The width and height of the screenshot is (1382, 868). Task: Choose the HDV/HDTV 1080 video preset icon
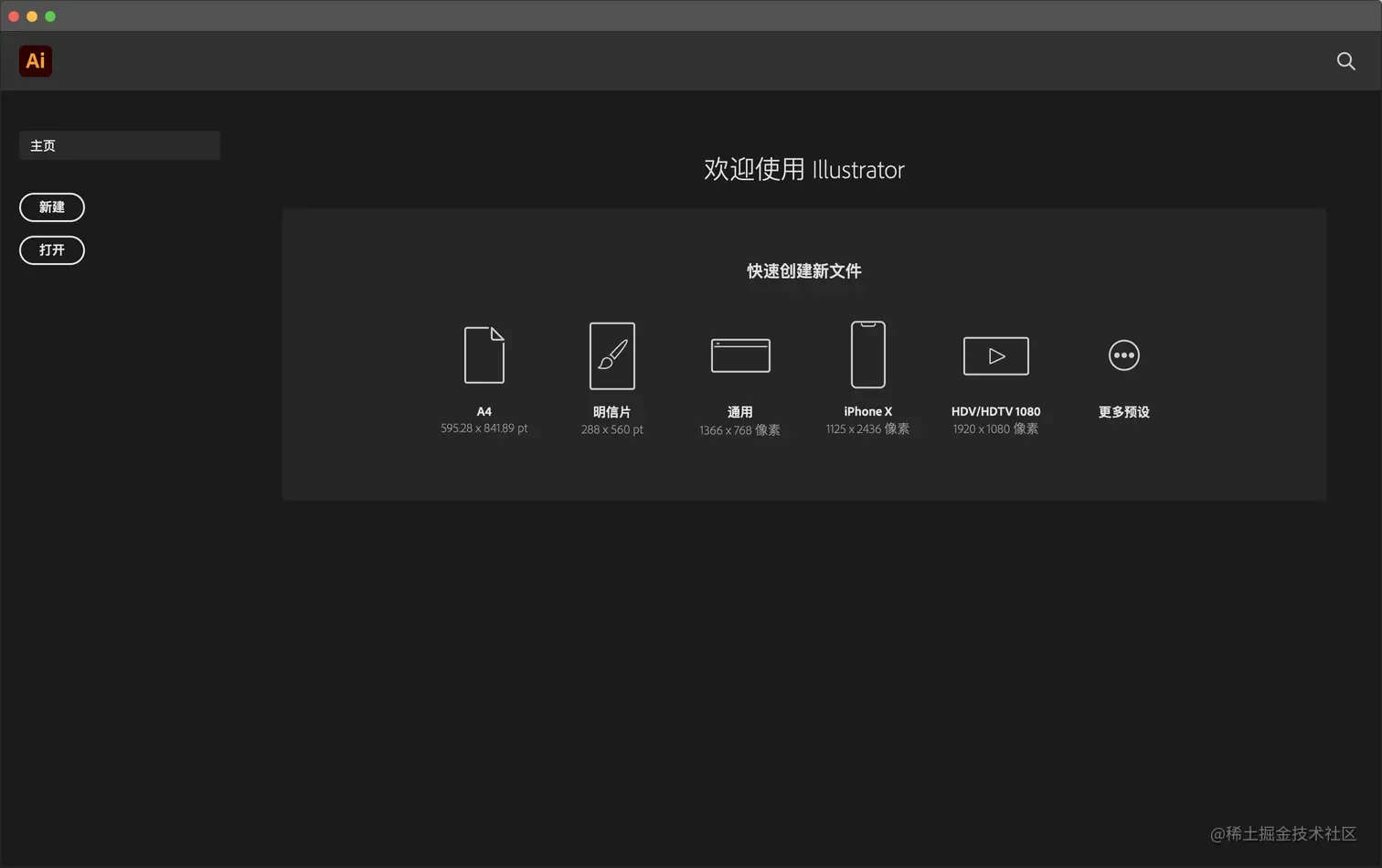(x=996, y=355)
